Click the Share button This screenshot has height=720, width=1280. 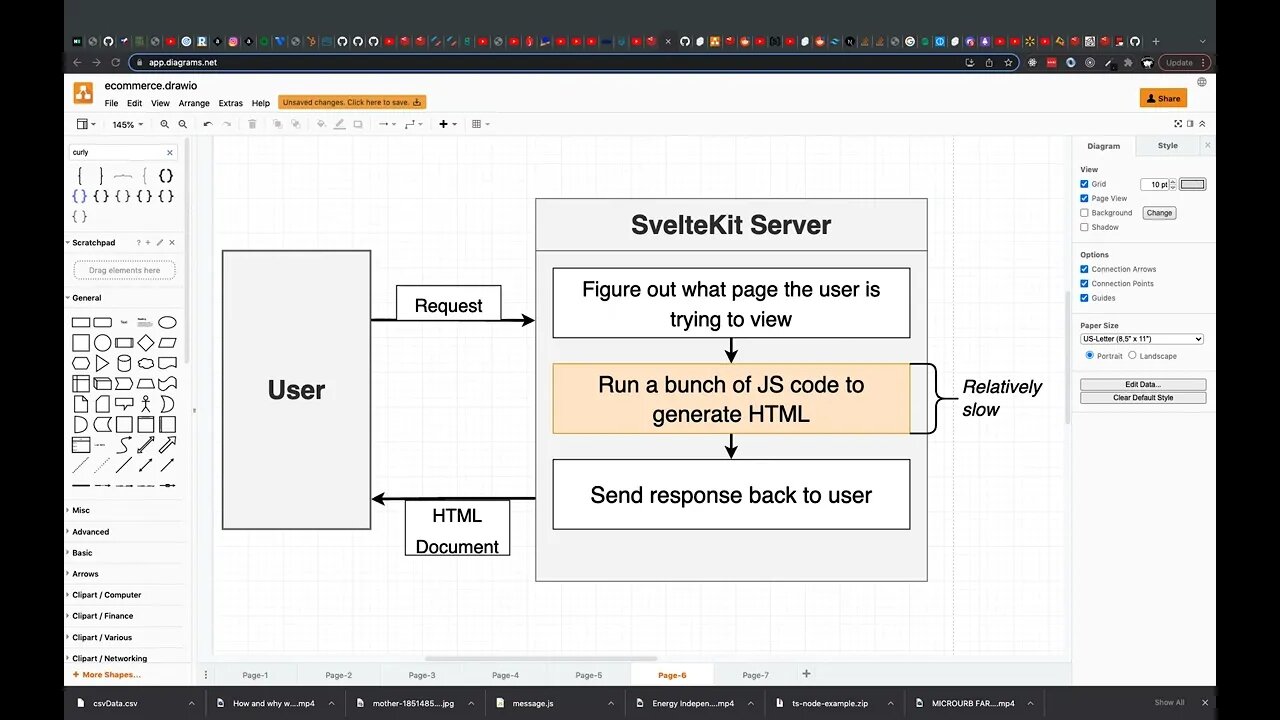tap(1163, 98)
